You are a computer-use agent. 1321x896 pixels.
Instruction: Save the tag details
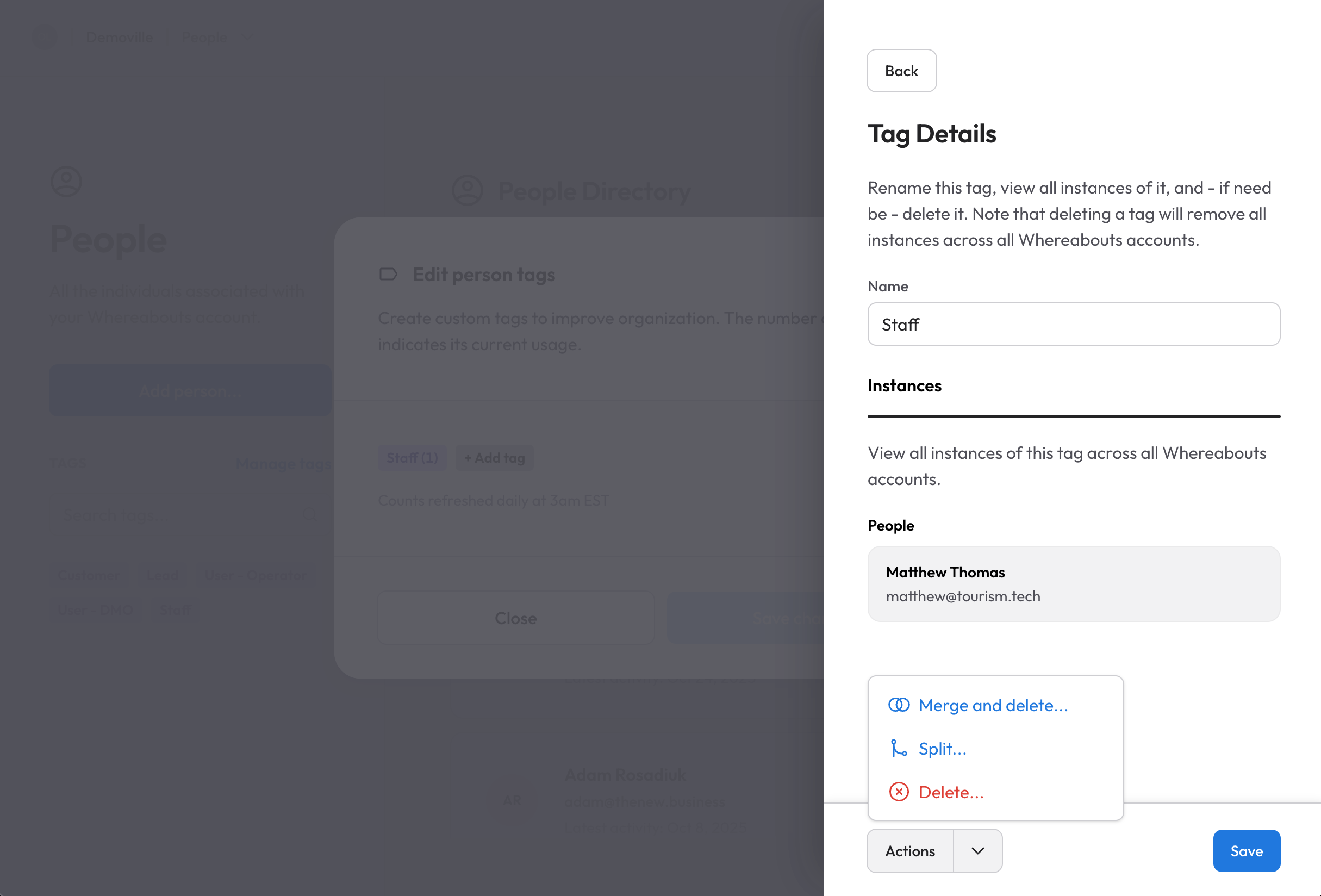point(1246,851)
